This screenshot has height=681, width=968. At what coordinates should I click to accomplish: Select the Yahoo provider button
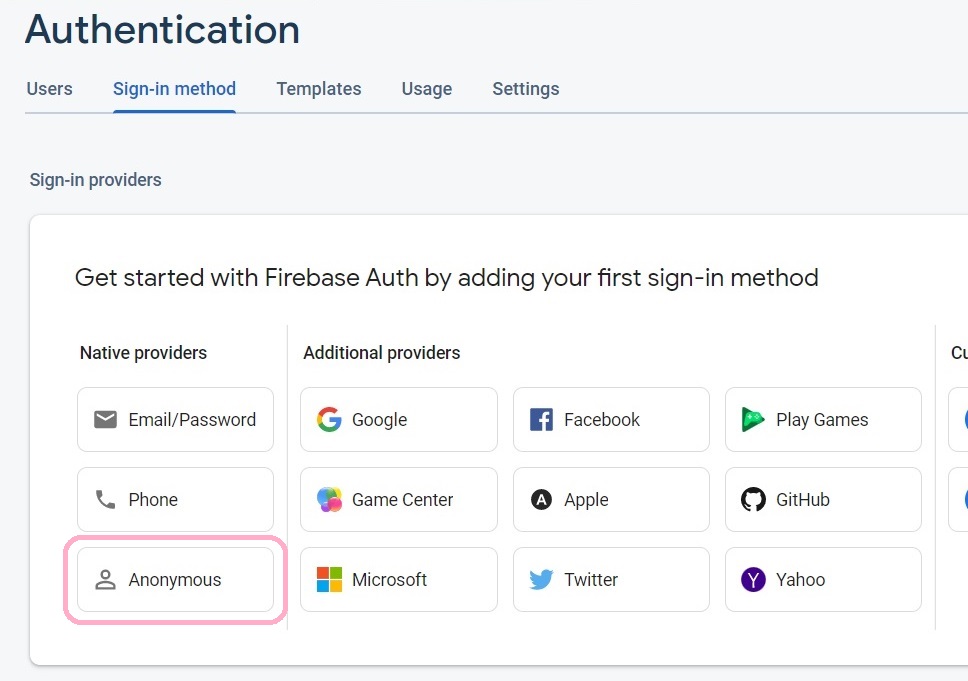pos(823,580)
